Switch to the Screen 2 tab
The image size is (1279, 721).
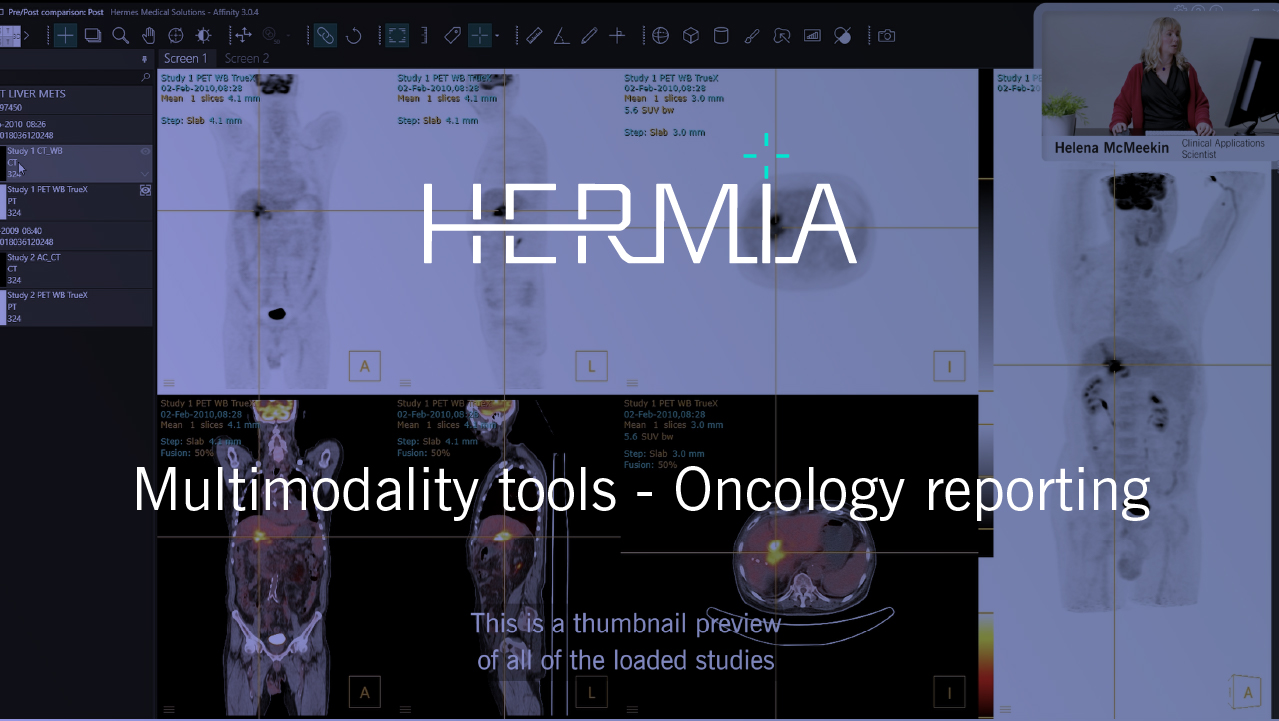click(x=246, y=59)
